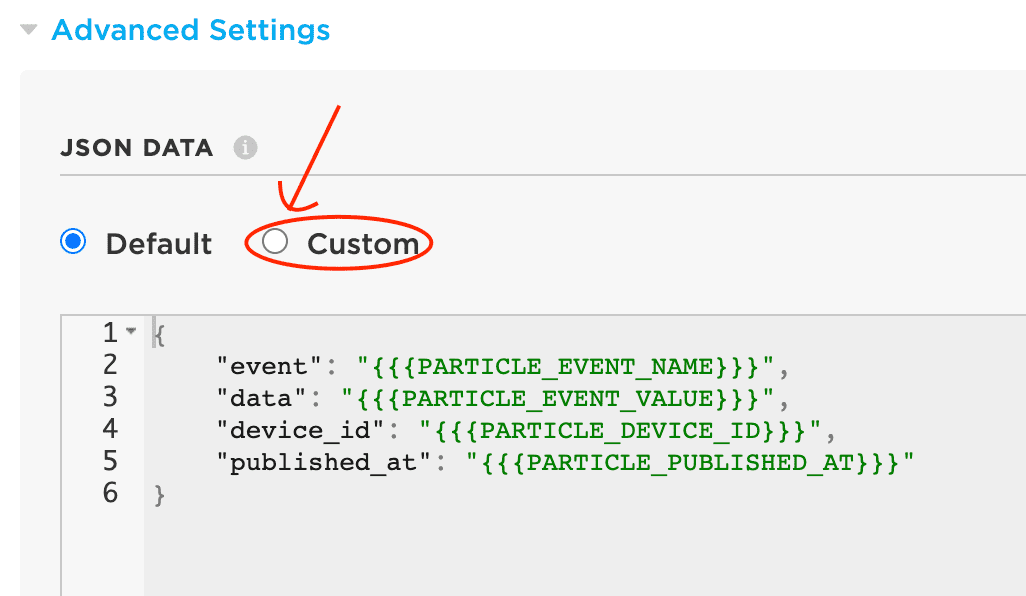Screen dimensions: 1026x596
Task: Click the "device_id" key in editor
Action: (x=300, y=430)
